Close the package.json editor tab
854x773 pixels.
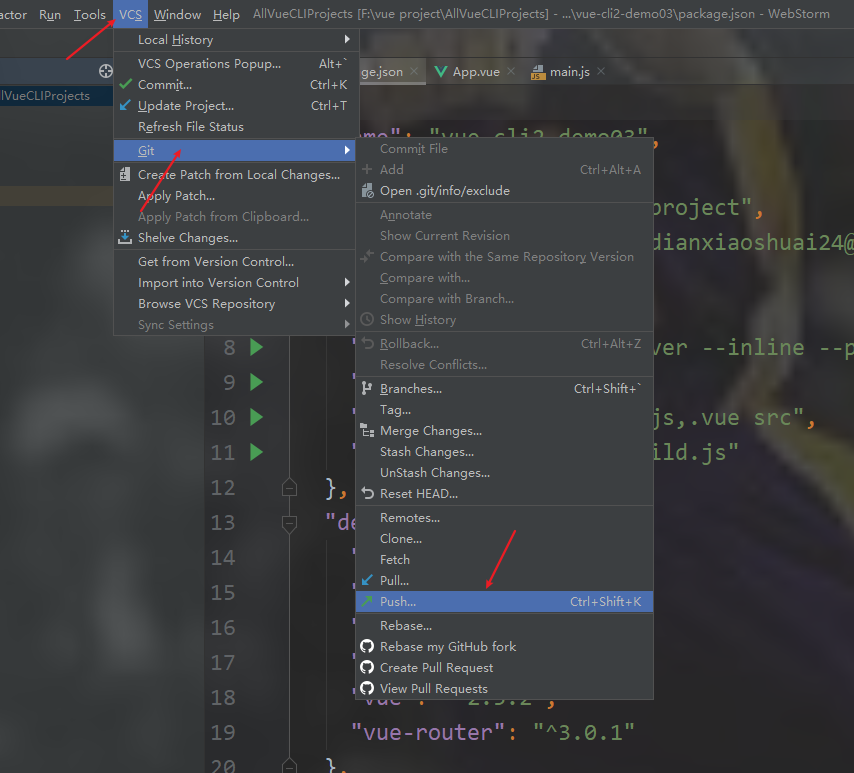pyautogui.click(x=414, y=71)
